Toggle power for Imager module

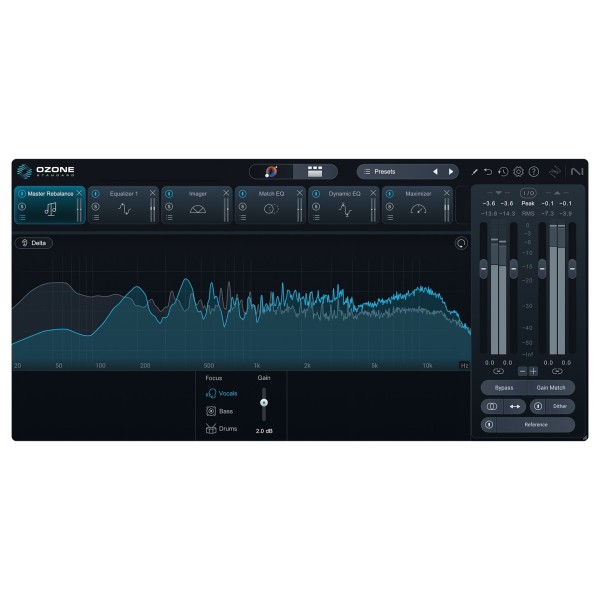169,194
